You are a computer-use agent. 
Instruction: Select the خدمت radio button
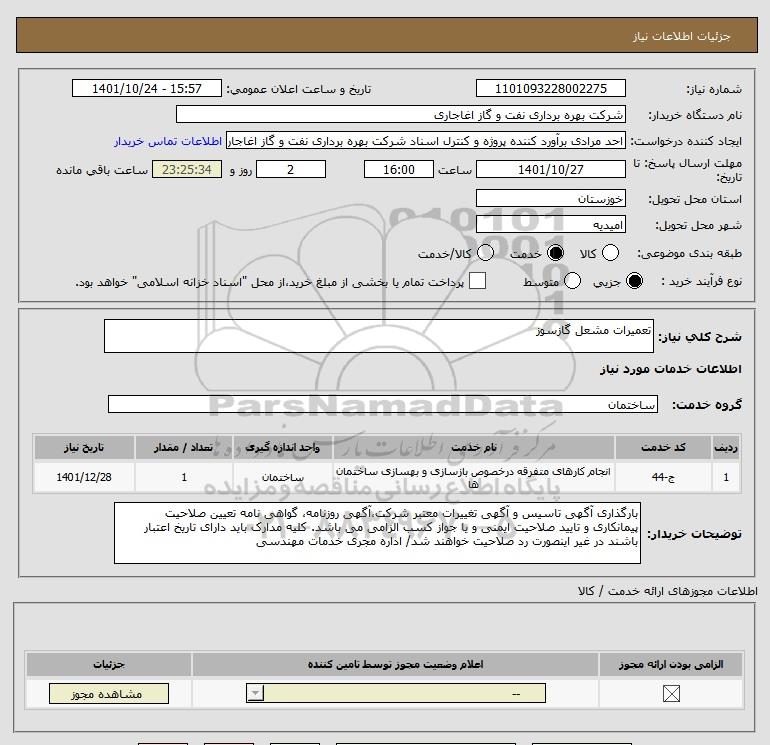point(555,253)
